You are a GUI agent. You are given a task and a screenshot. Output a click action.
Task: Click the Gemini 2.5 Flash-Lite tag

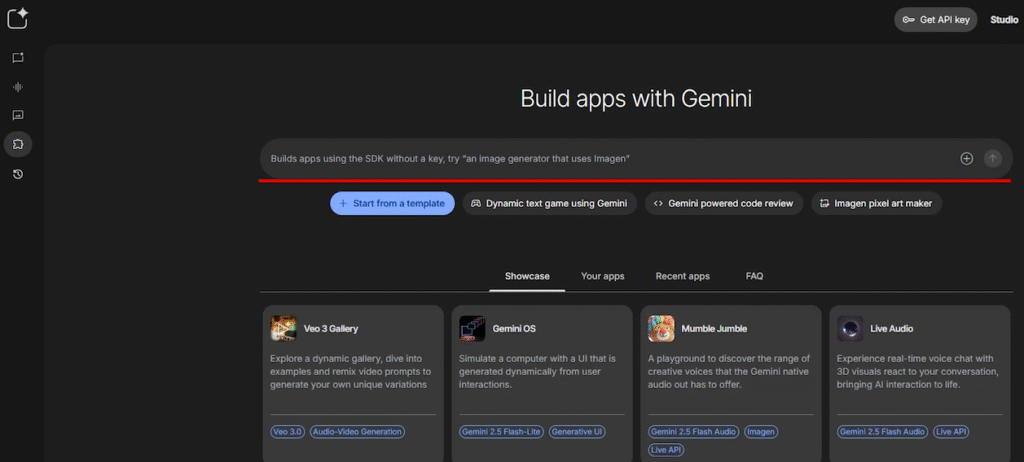[502, 431]
